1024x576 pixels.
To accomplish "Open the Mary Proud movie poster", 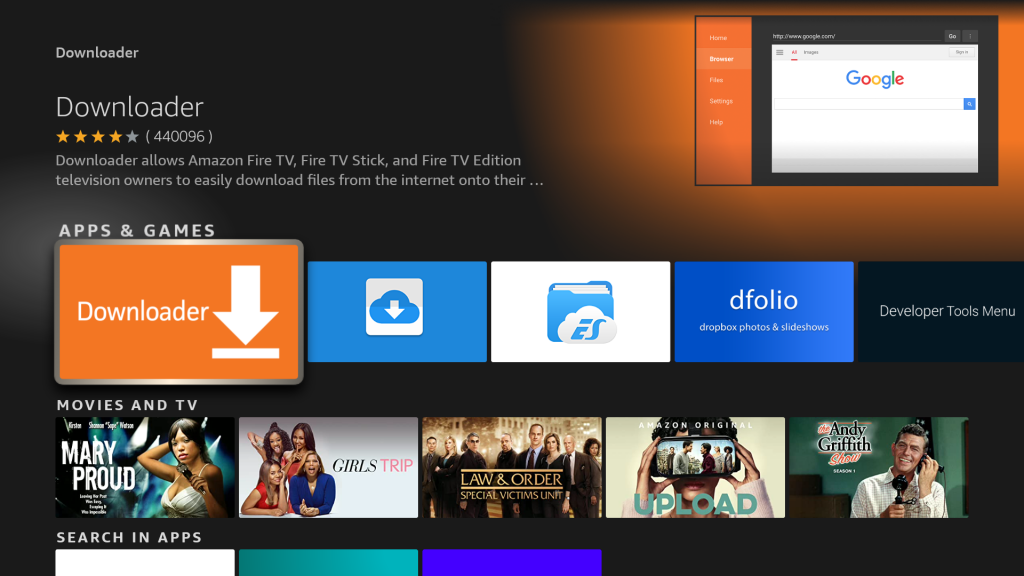I will point(145,468).
